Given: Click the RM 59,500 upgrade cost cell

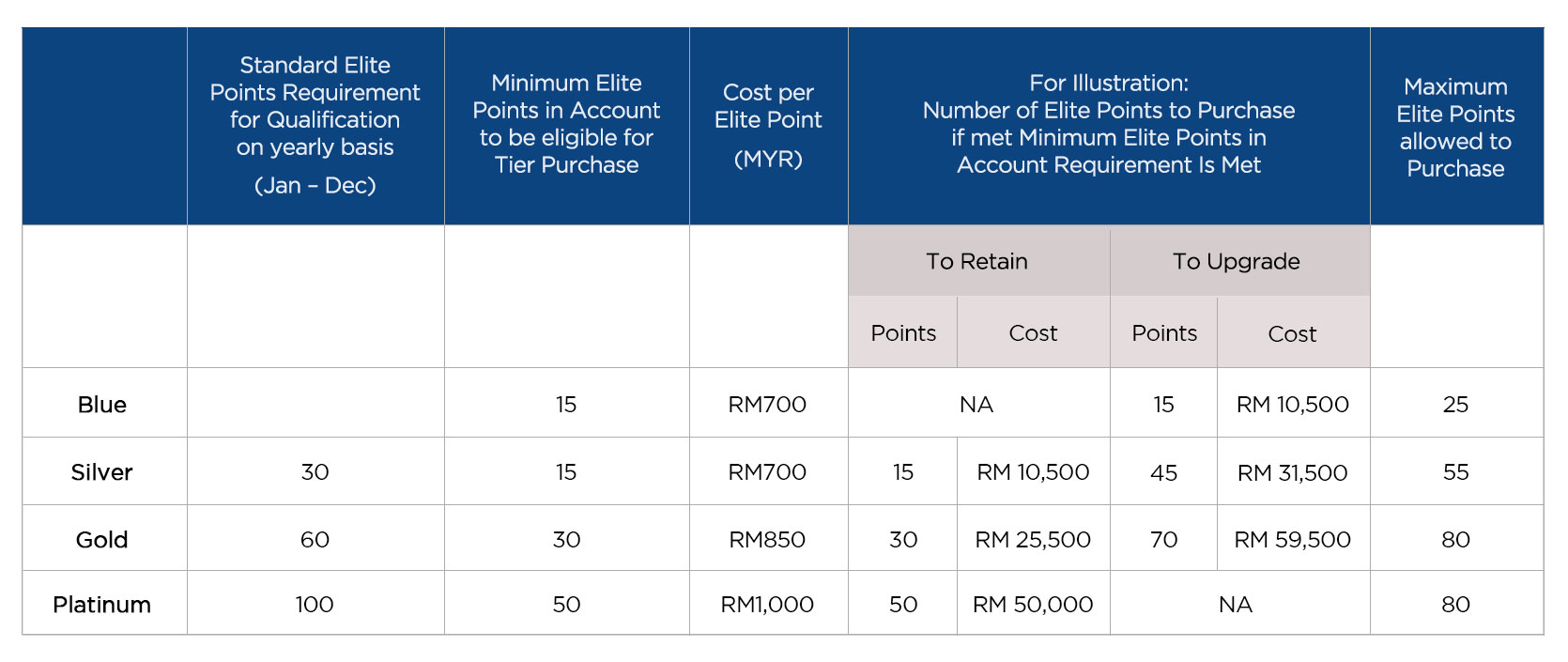Looking at the screenshot, I should tap(1293, 540).
